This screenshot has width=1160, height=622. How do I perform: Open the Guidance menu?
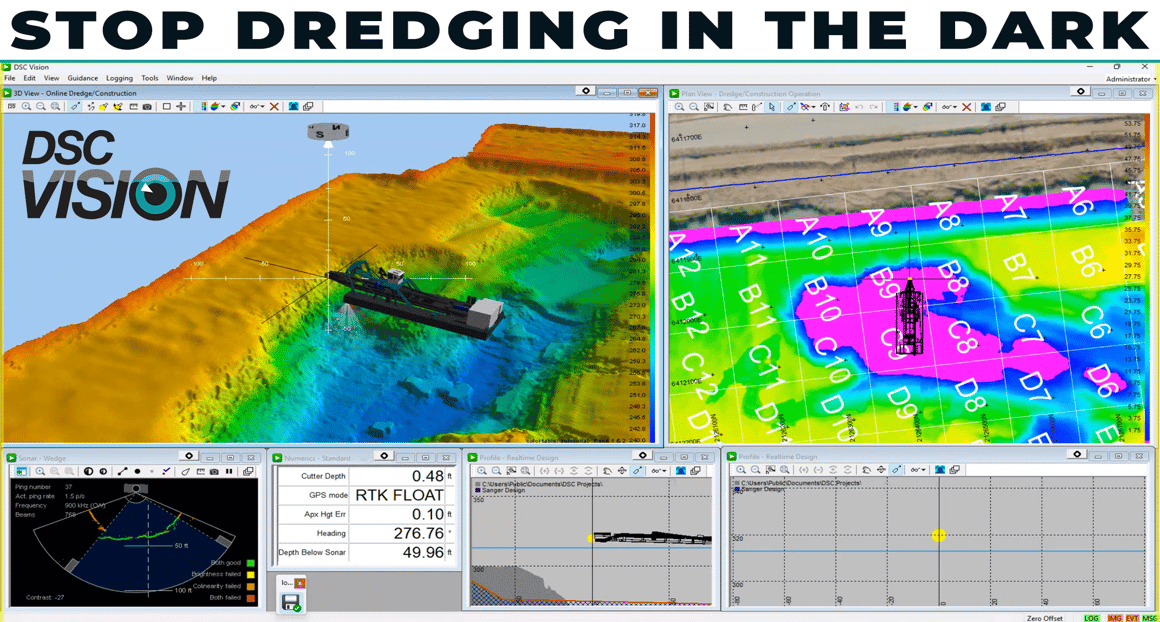[x=82, y=78]
